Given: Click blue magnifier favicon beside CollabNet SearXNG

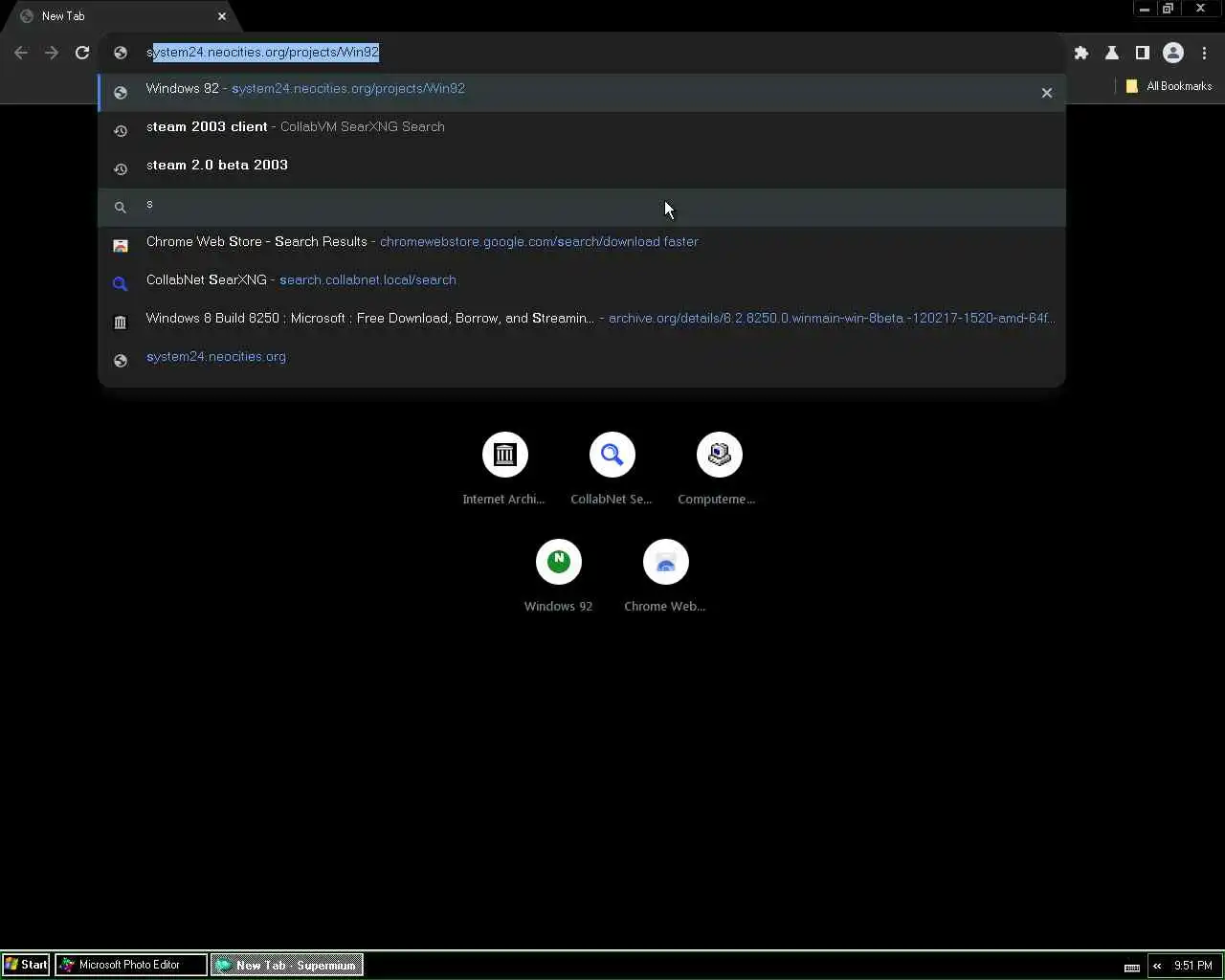Looking at the screenshot, I should pos(121,284).
